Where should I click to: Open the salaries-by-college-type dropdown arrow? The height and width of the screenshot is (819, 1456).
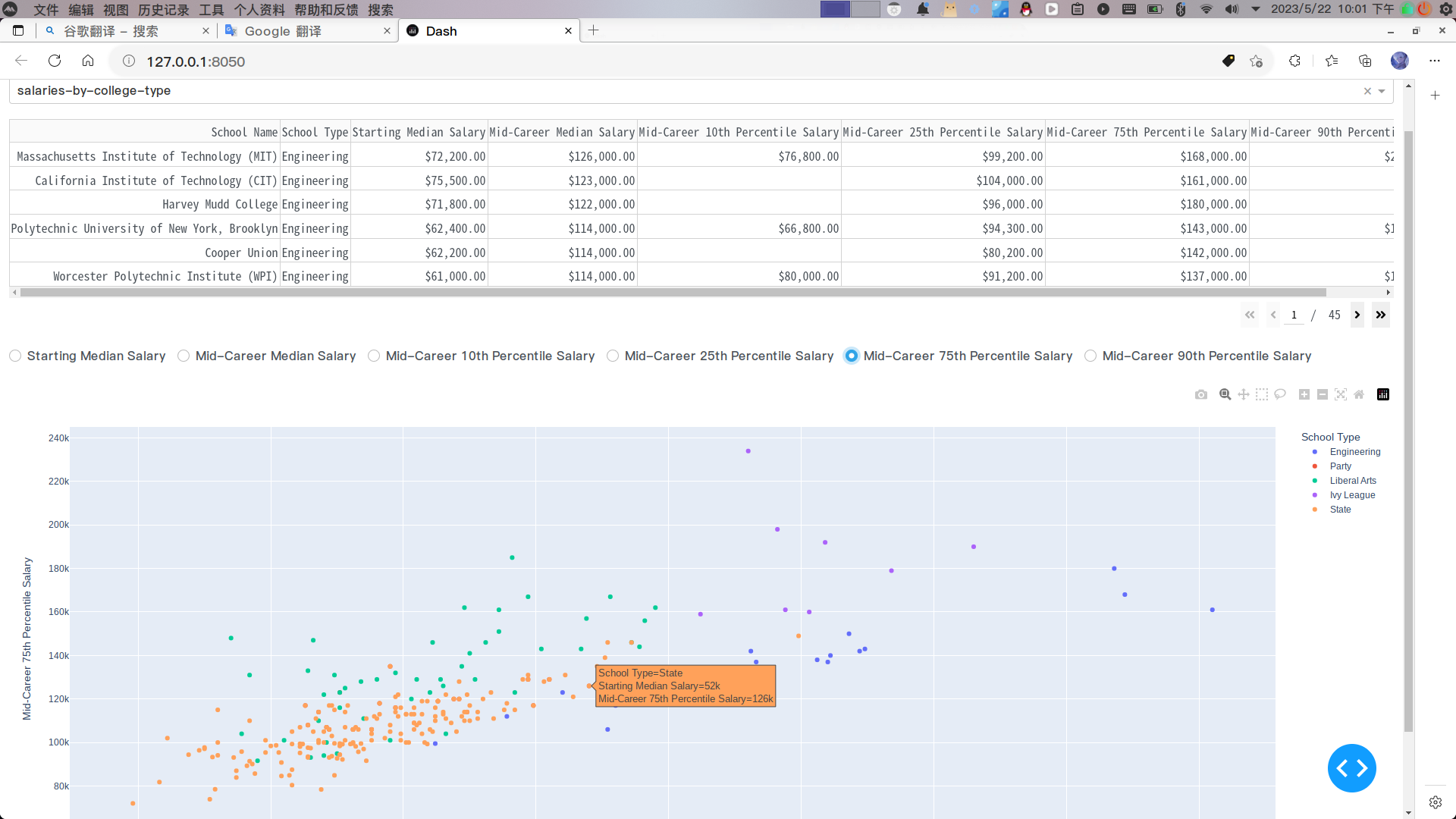click(1382, 91)
